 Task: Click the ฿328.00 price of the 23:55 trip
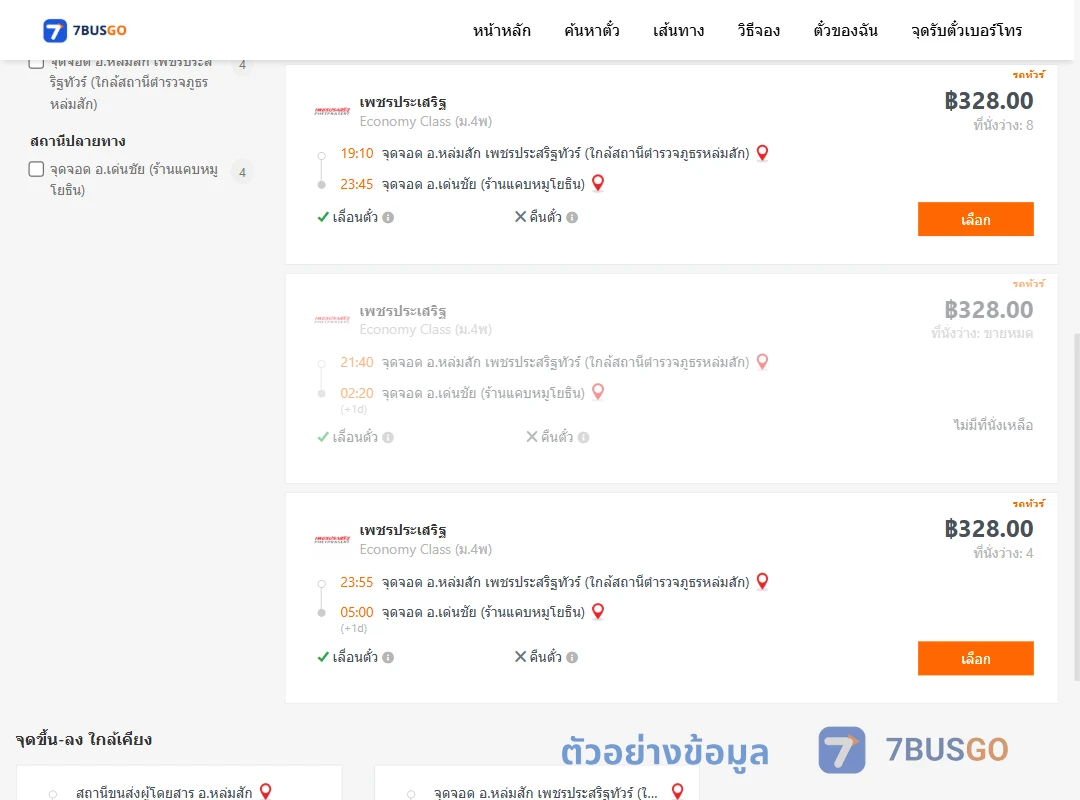pyautogui.click(x=988, y=529)
